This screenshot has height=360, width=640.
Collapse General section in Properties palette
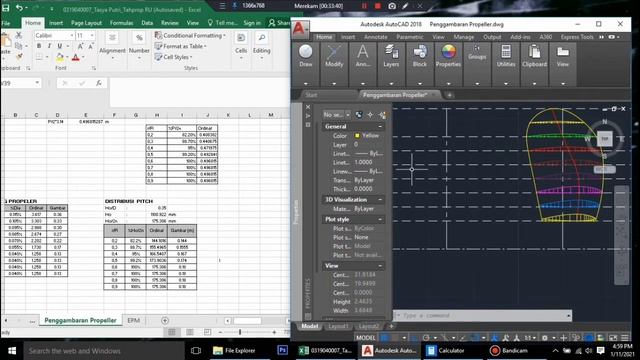380,127
